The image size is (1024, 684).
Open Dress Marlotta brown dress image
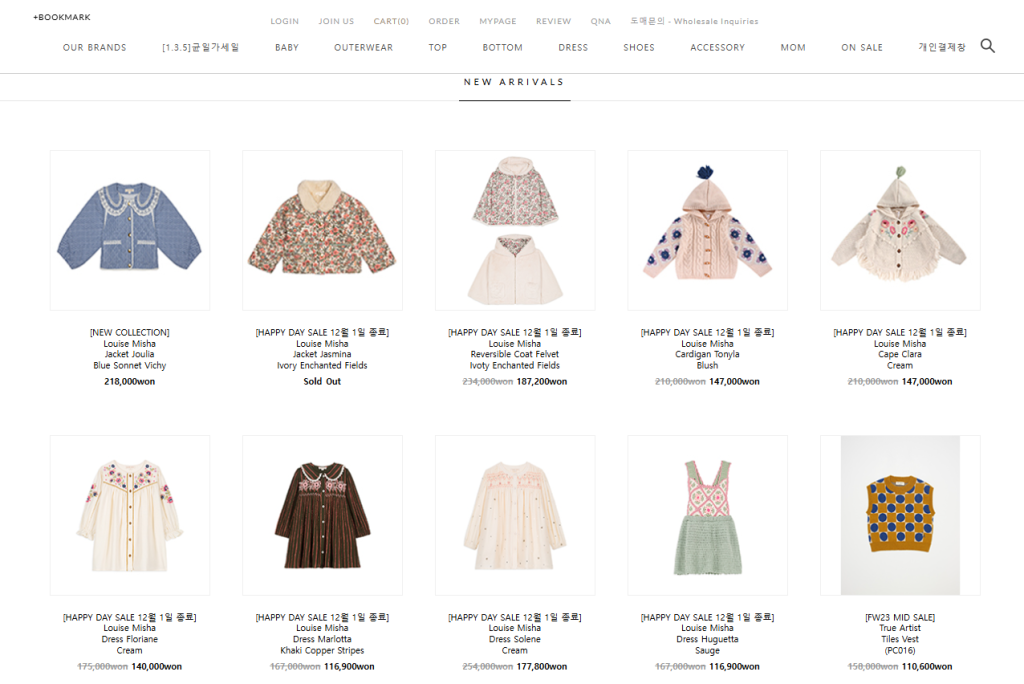[x=322, y=515]
